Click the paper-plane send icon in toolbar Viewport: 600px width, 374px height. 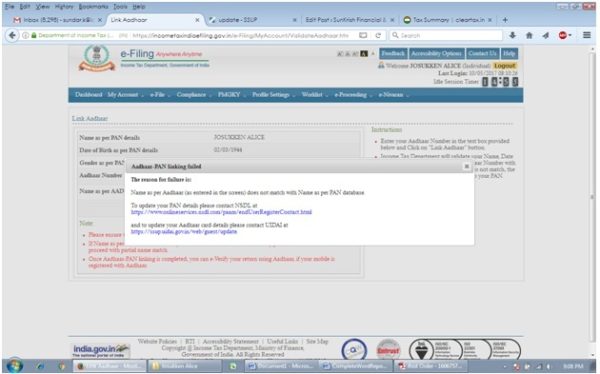(x=546, y=35)
